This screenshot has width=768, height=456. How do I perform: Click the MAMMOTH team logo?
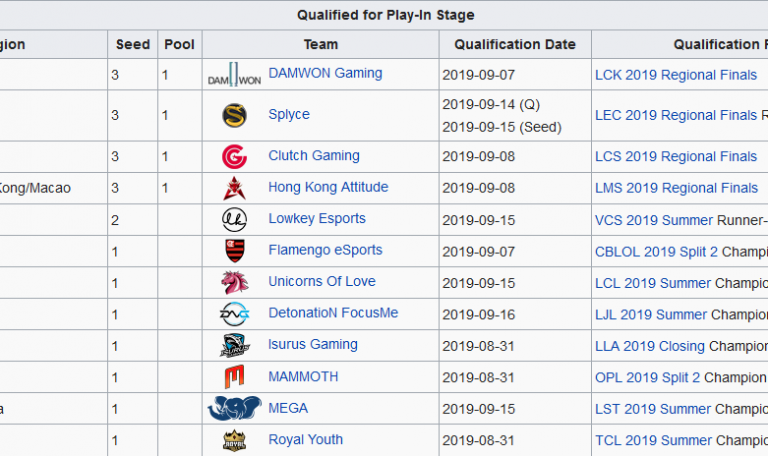click(234, 377)
